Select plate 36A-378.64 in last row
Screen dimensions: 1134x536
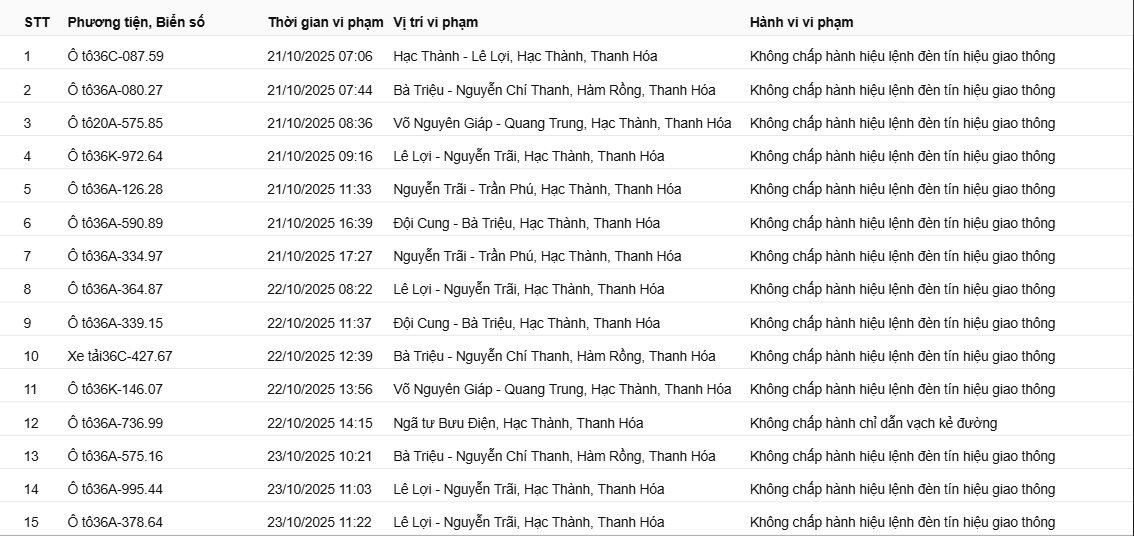115,522
